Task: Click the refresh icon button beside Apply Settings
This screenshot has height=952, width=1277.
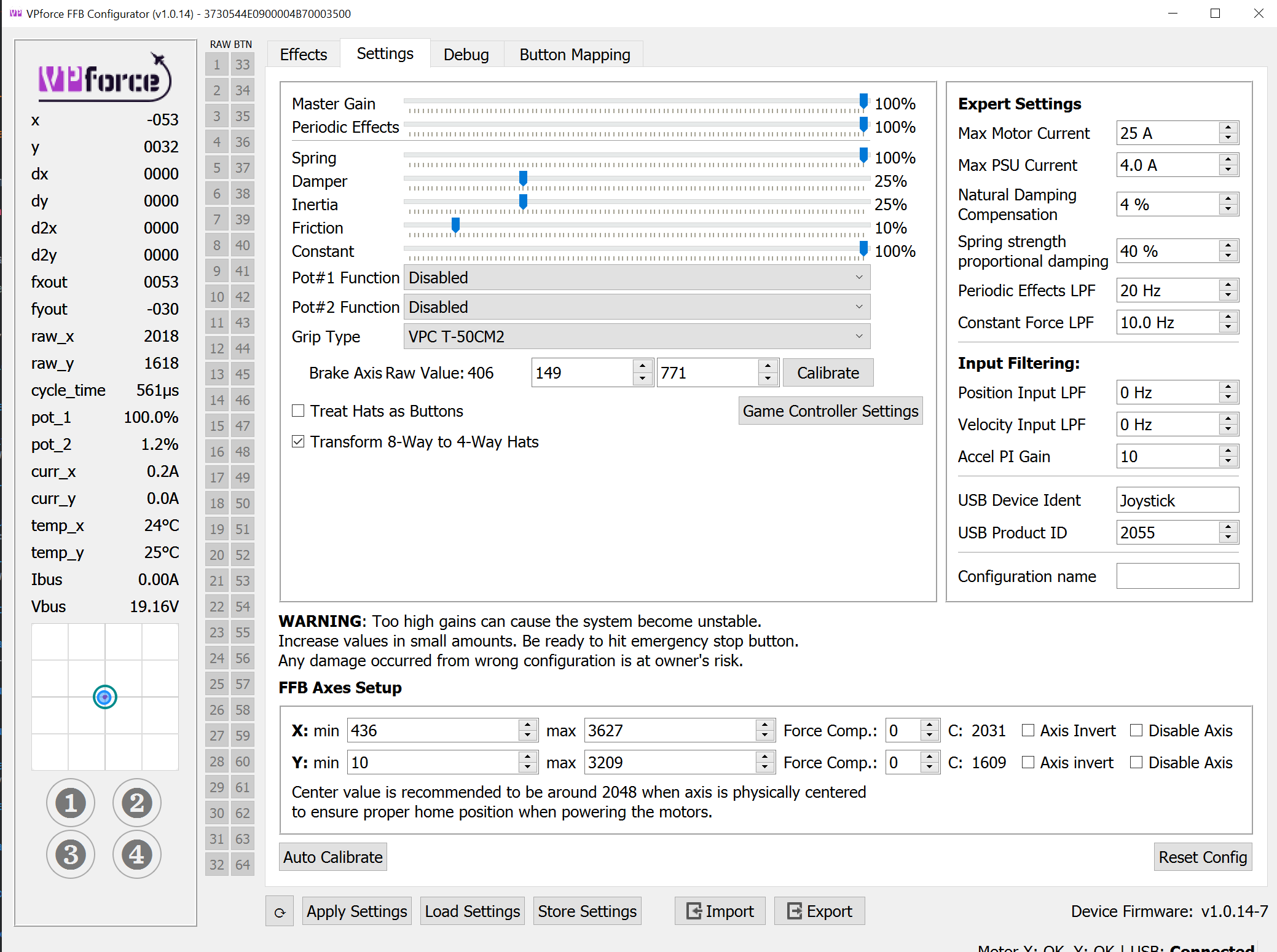Action: click(x=280, y=912)
